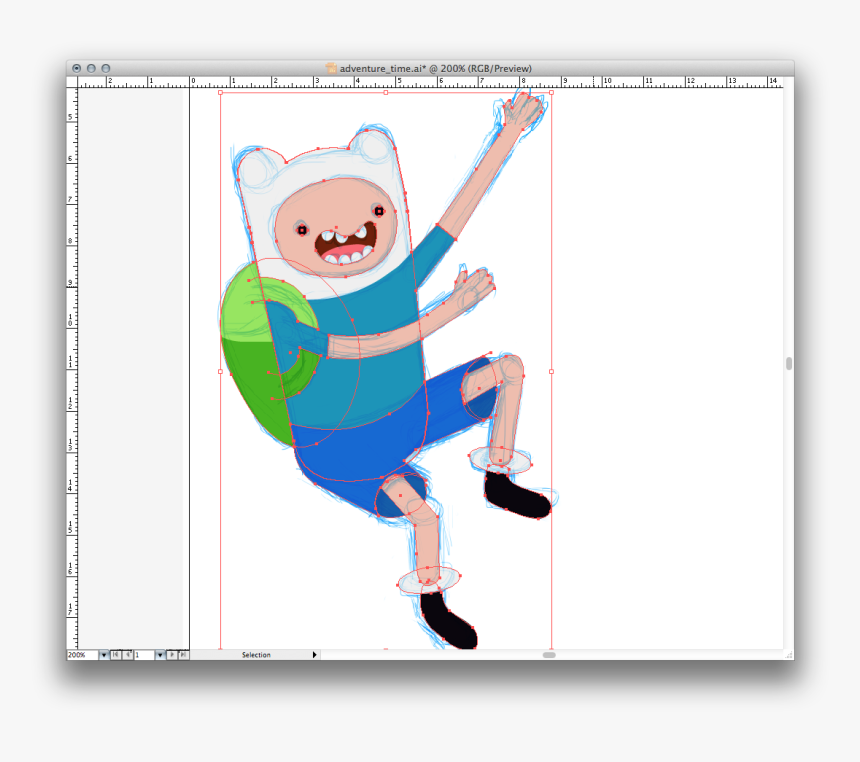The height and width of the screenshot is (762, 860).
Task: Go to the previous artboard
Action: [128, 655]
